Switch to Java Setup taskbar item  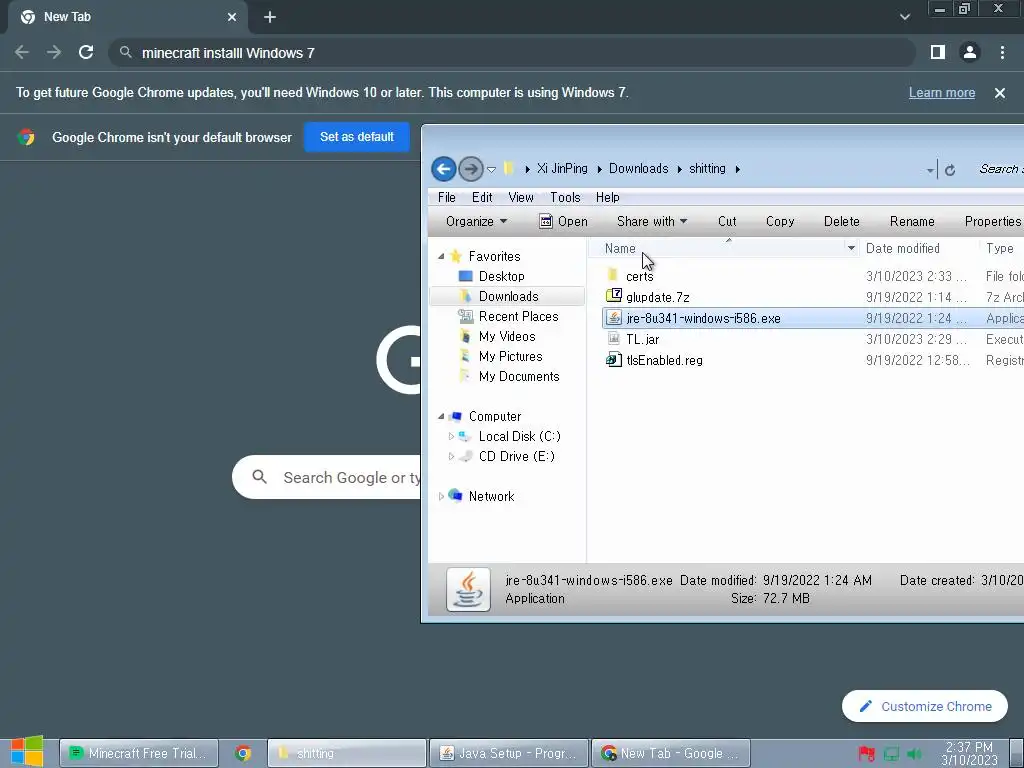(509, 753)
